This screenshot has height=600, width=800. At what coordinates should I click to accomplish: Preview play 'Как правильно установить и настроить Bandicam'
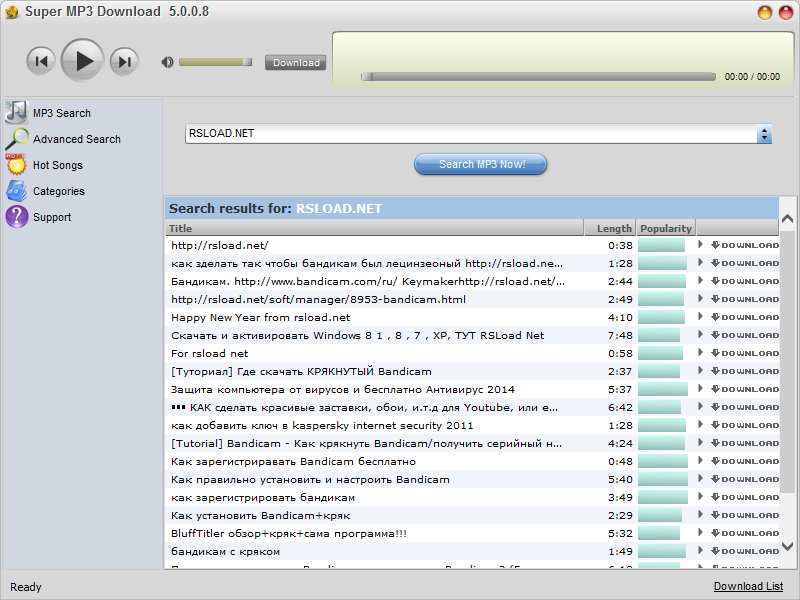[x=701, y=479]
